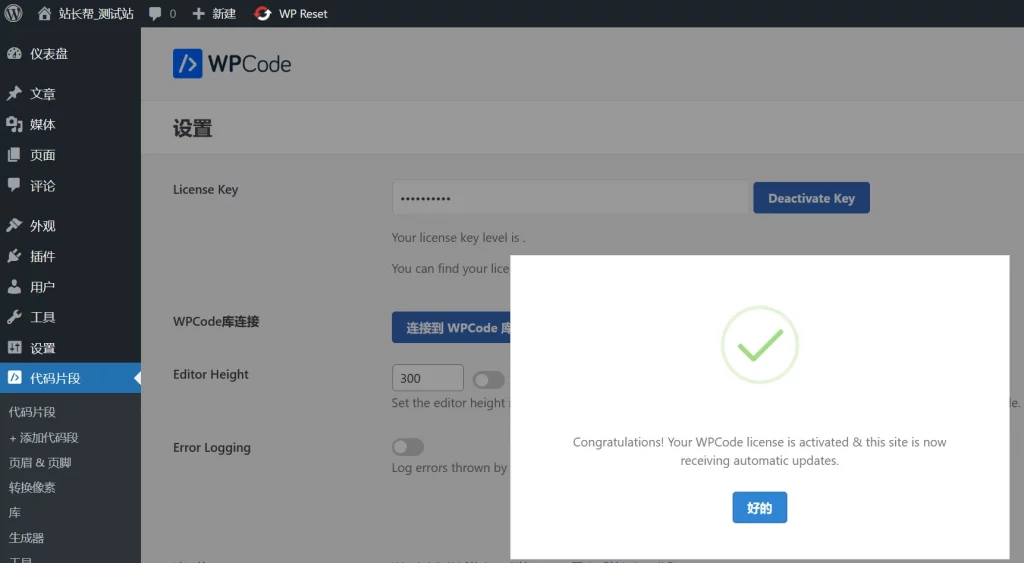
Task: Expand the 用户 users menu
Action: 42,287
